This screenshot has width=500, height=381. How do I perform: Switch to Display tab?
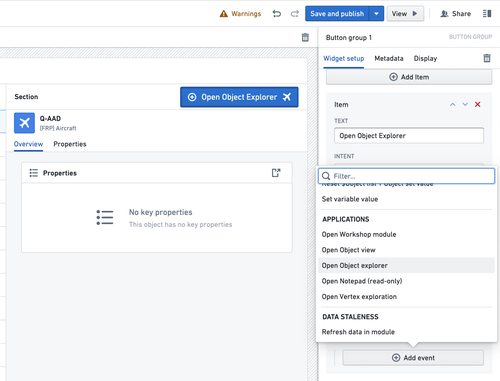[x=425, y=59]
